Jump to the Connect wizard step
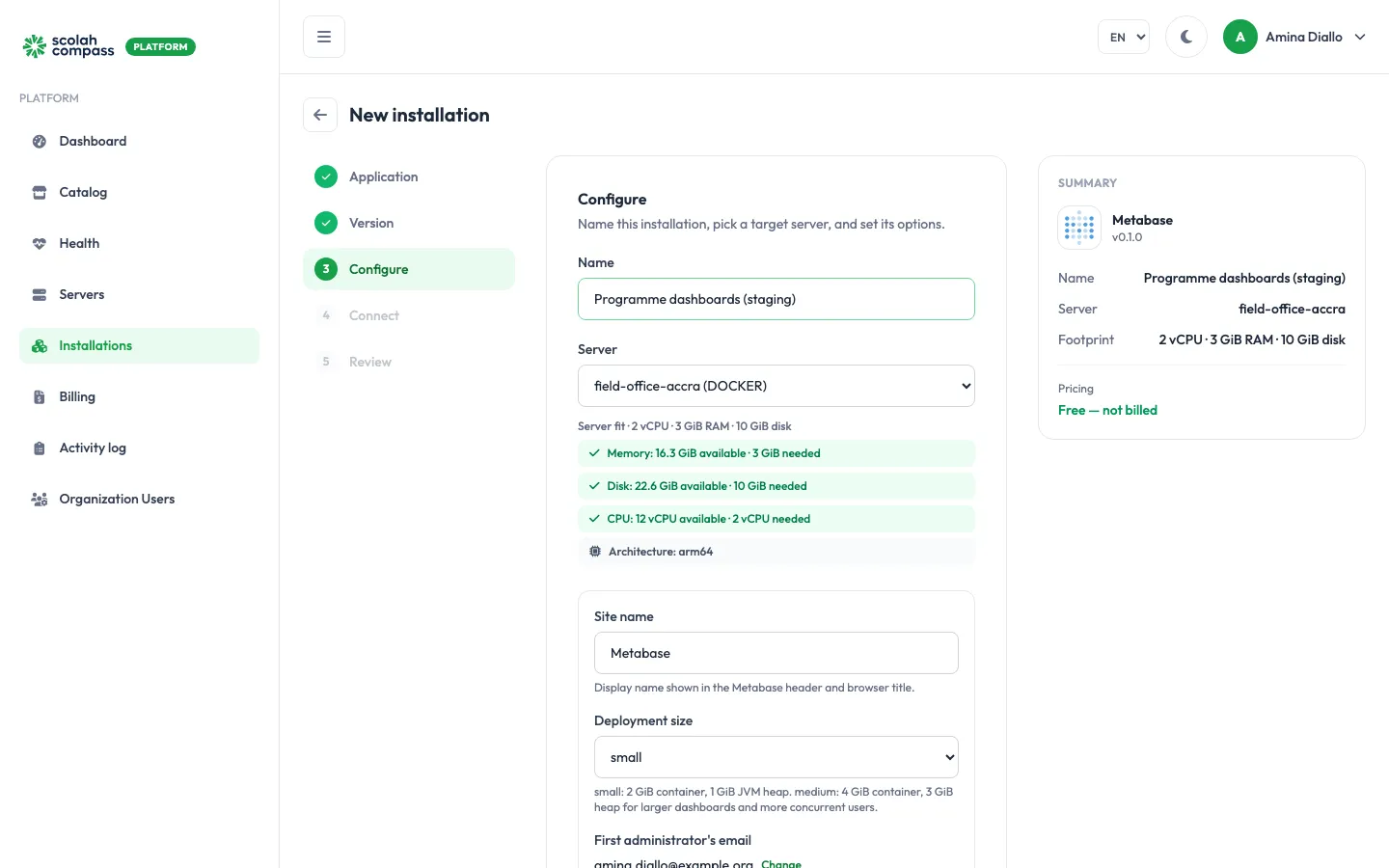The height and width of the screenshot is (868, 1389). click(x=409, y=315)
